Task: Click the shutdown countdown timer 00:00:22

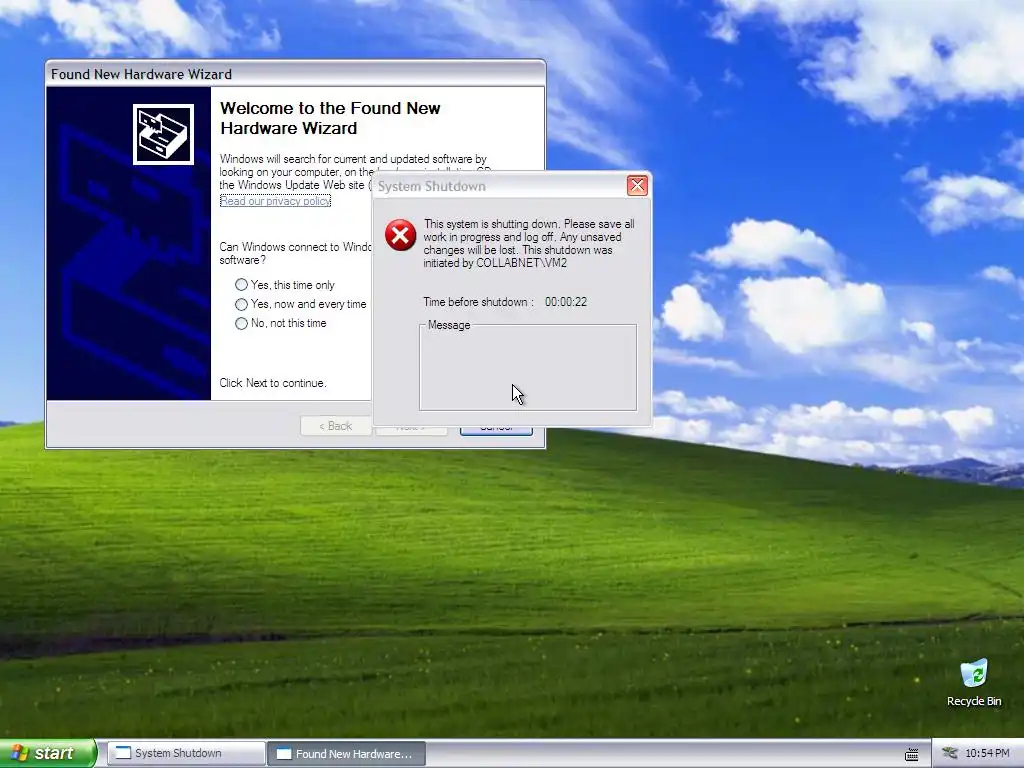Action: (x=566, y=302)
